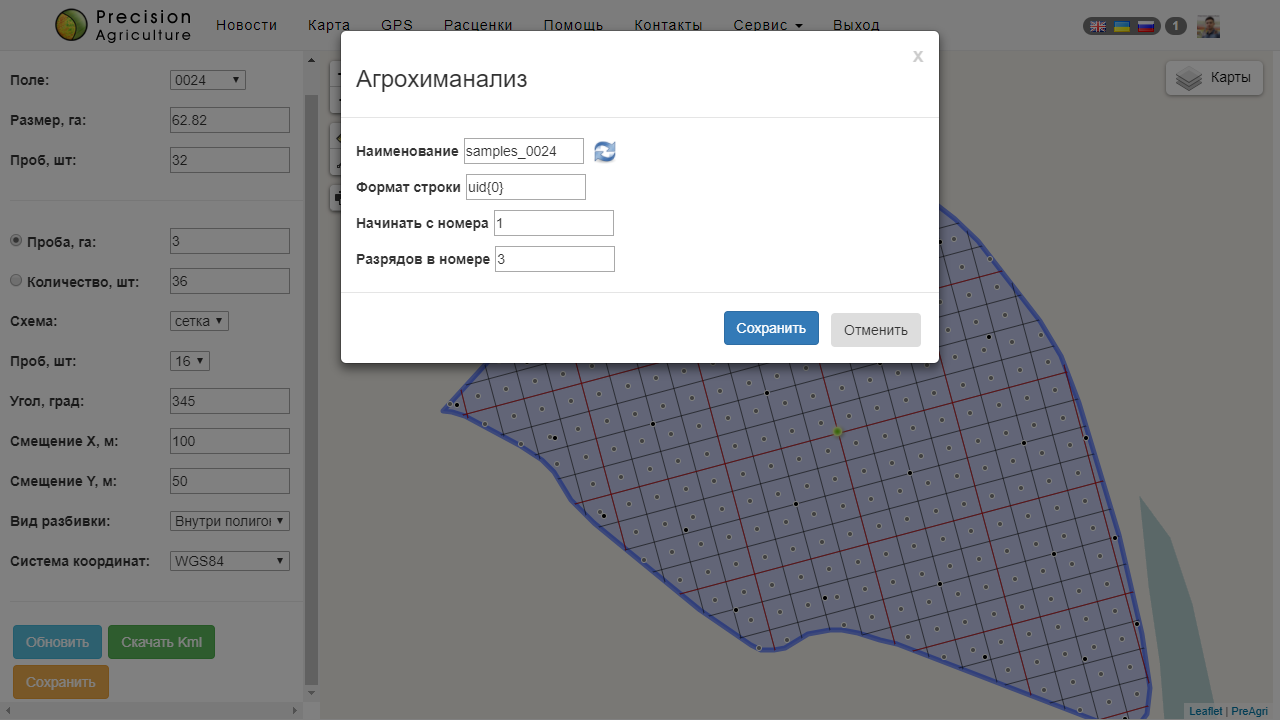Switch language with the UK flag
Screen dimensions: 1280x720
coord(1098,26)
